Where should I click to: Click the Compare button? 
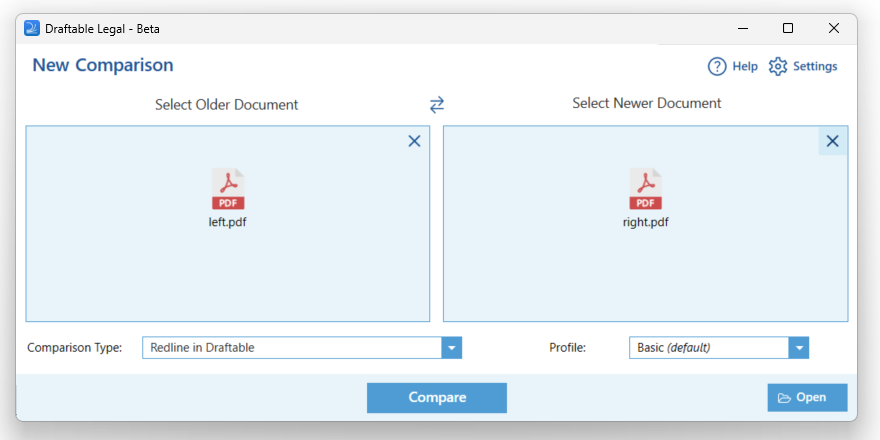tap(437, 398)
